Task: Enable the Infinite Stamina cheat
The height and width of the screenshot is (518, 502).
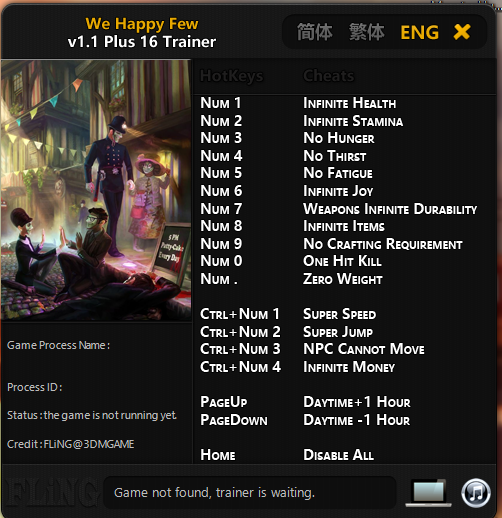Action: (353, 121)
